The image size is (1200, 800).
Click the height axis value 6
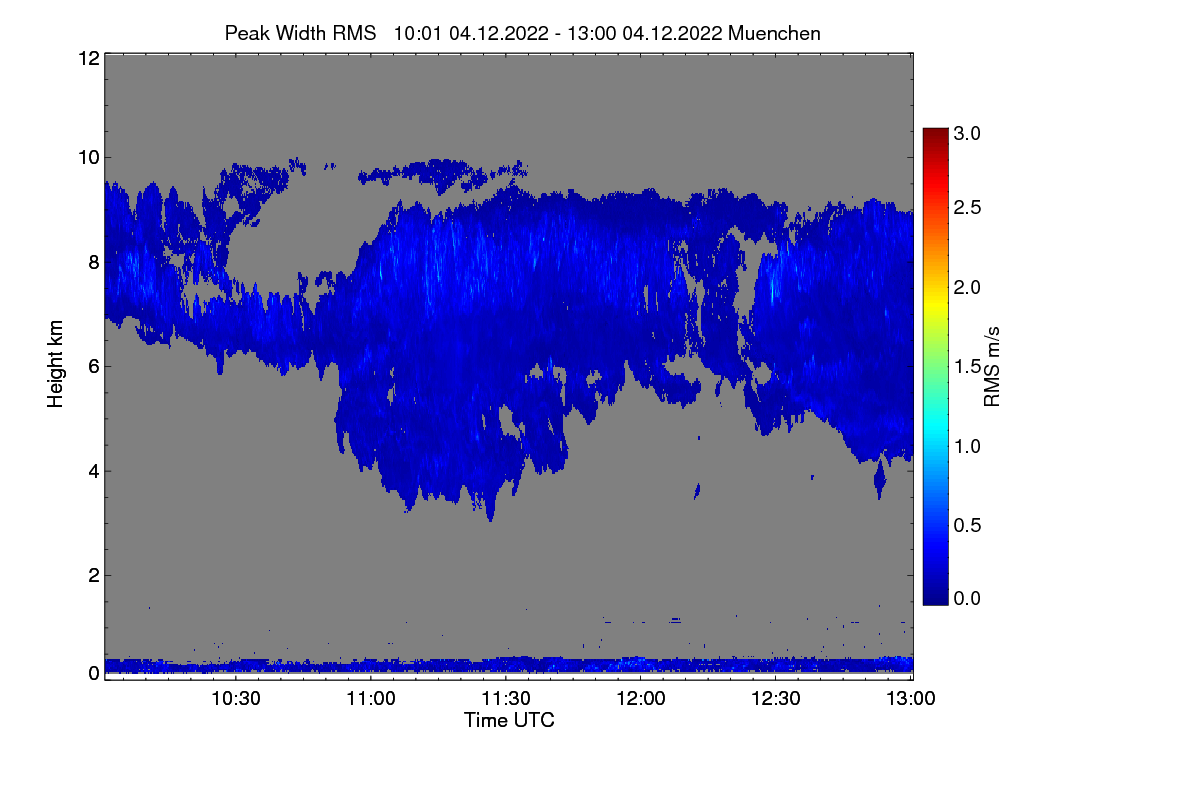tap(94, 366)
